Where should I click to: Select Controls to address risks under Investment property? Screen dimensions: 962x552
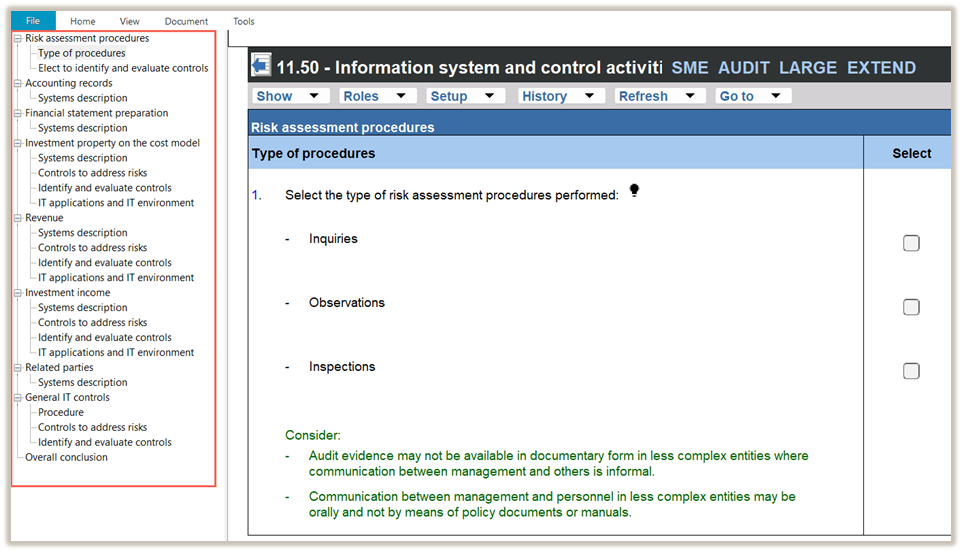click(93, 173)
